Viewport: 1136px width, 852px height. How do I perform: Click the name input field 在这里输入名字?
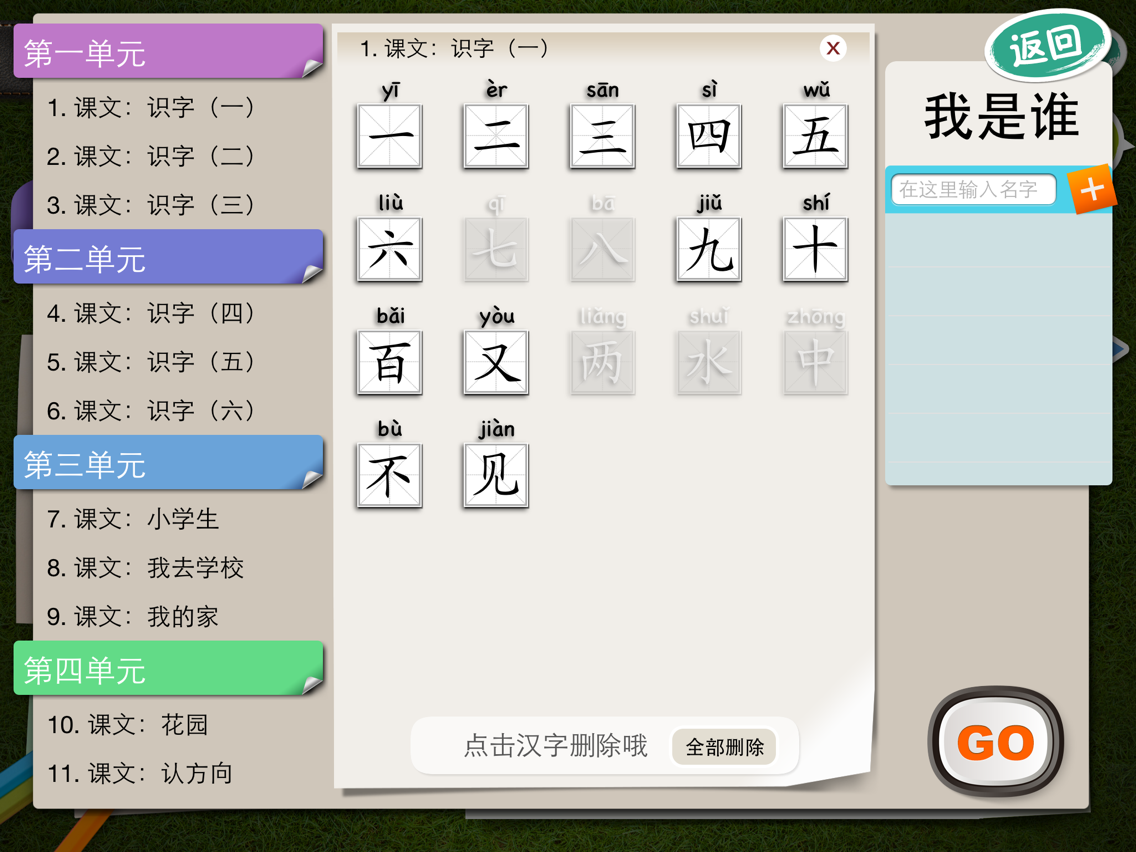[x=973, y=190]
